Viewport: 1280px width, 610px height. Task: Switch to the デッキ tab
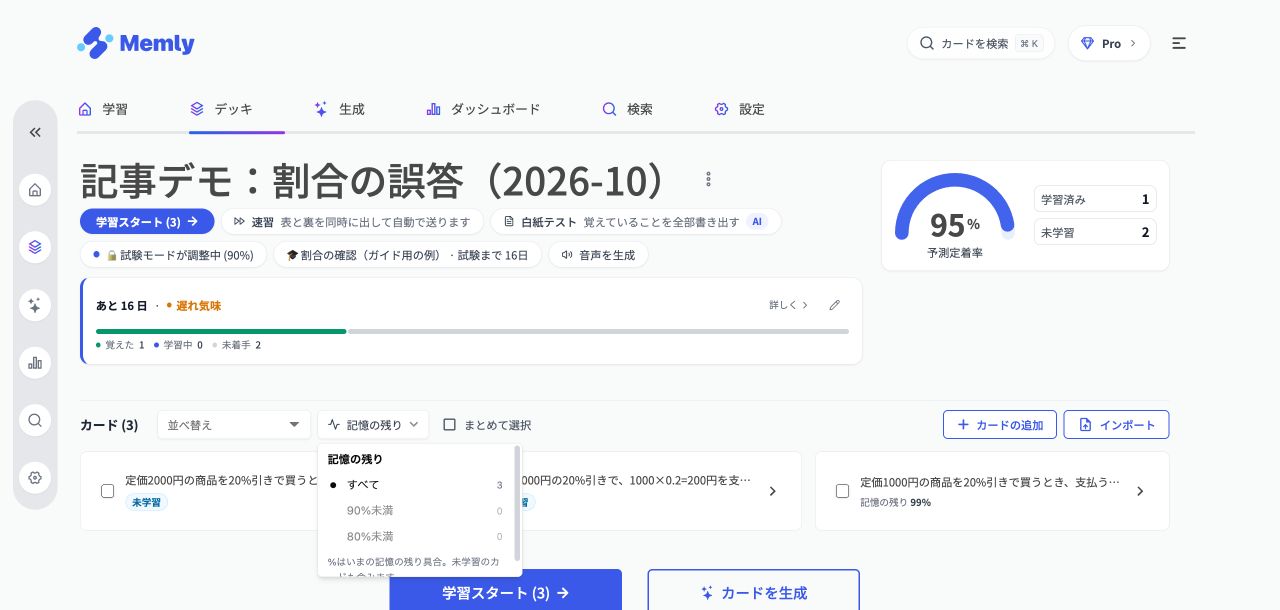222,109
